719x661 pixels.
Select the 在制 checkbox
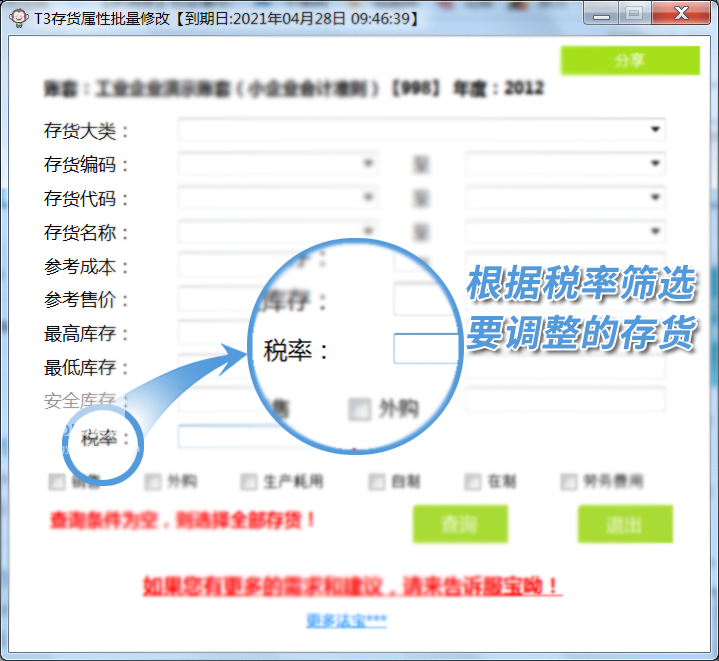[x=473, y=483]
